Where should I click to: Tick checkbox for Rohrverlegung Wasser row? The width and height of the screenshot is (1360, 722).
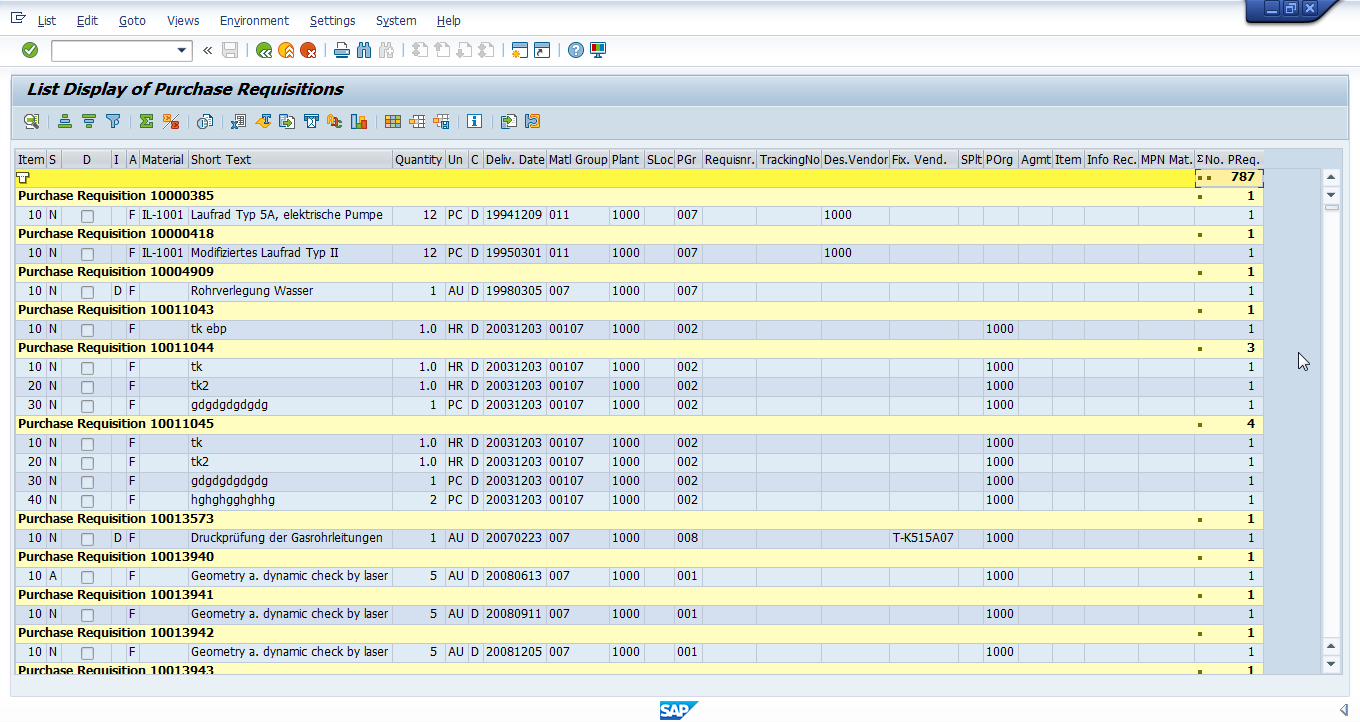(87, 292)
